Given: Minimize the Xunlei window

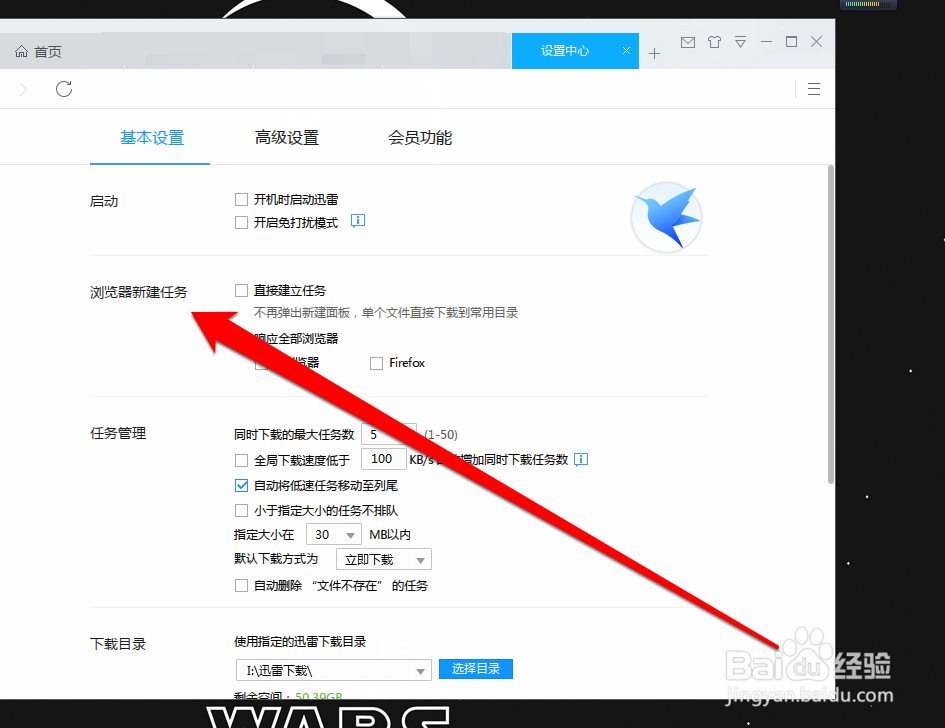Looking at the screenshot, I should 767,42.
